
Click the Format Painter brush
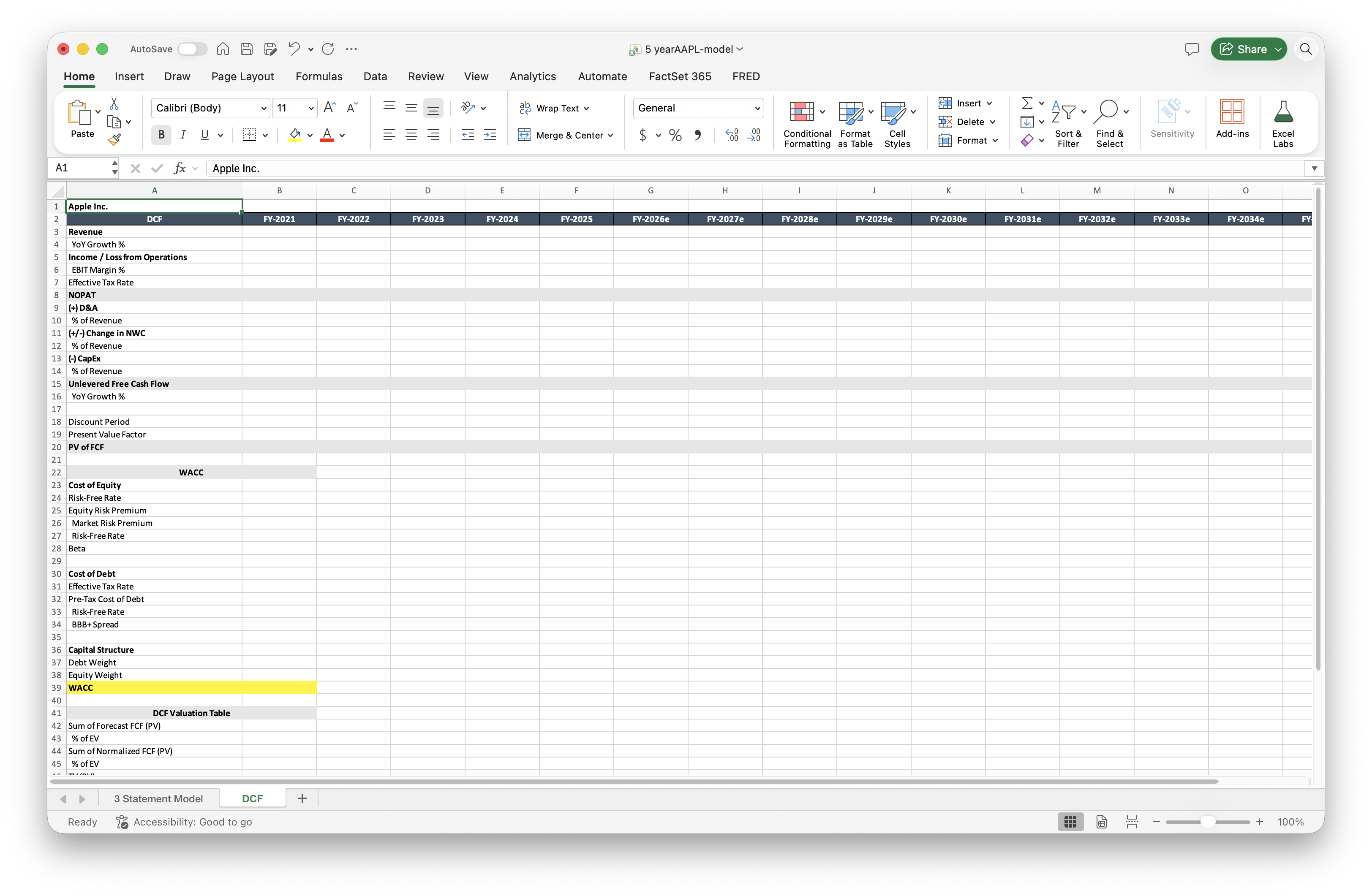tap(114, 139)
